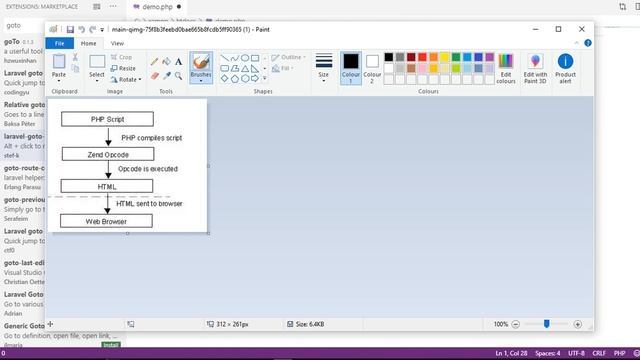Click UTF-8 encoding in status bar

pyautogui.click(x=576, y=353)
